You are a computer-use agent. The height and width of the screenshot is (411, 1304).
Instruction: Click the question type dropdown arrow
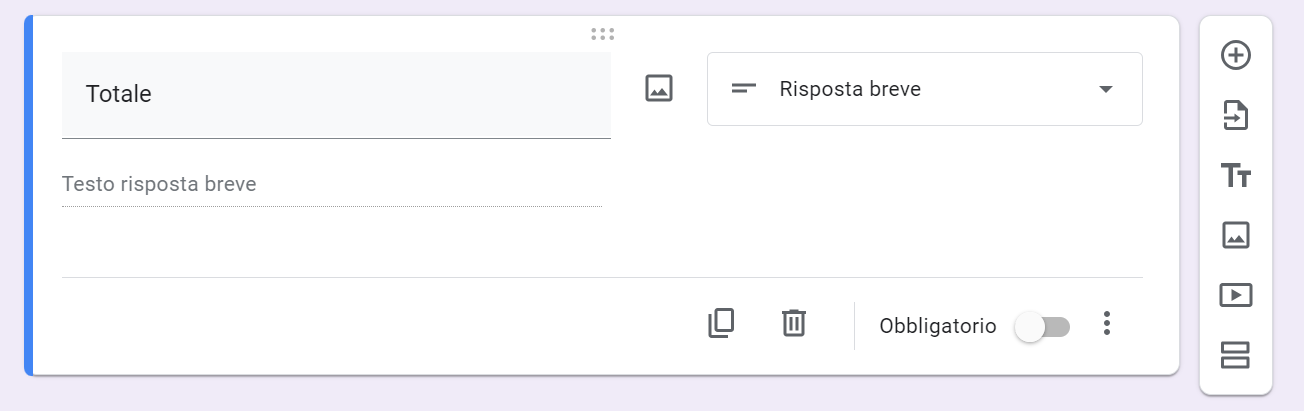pos(1105,89)
